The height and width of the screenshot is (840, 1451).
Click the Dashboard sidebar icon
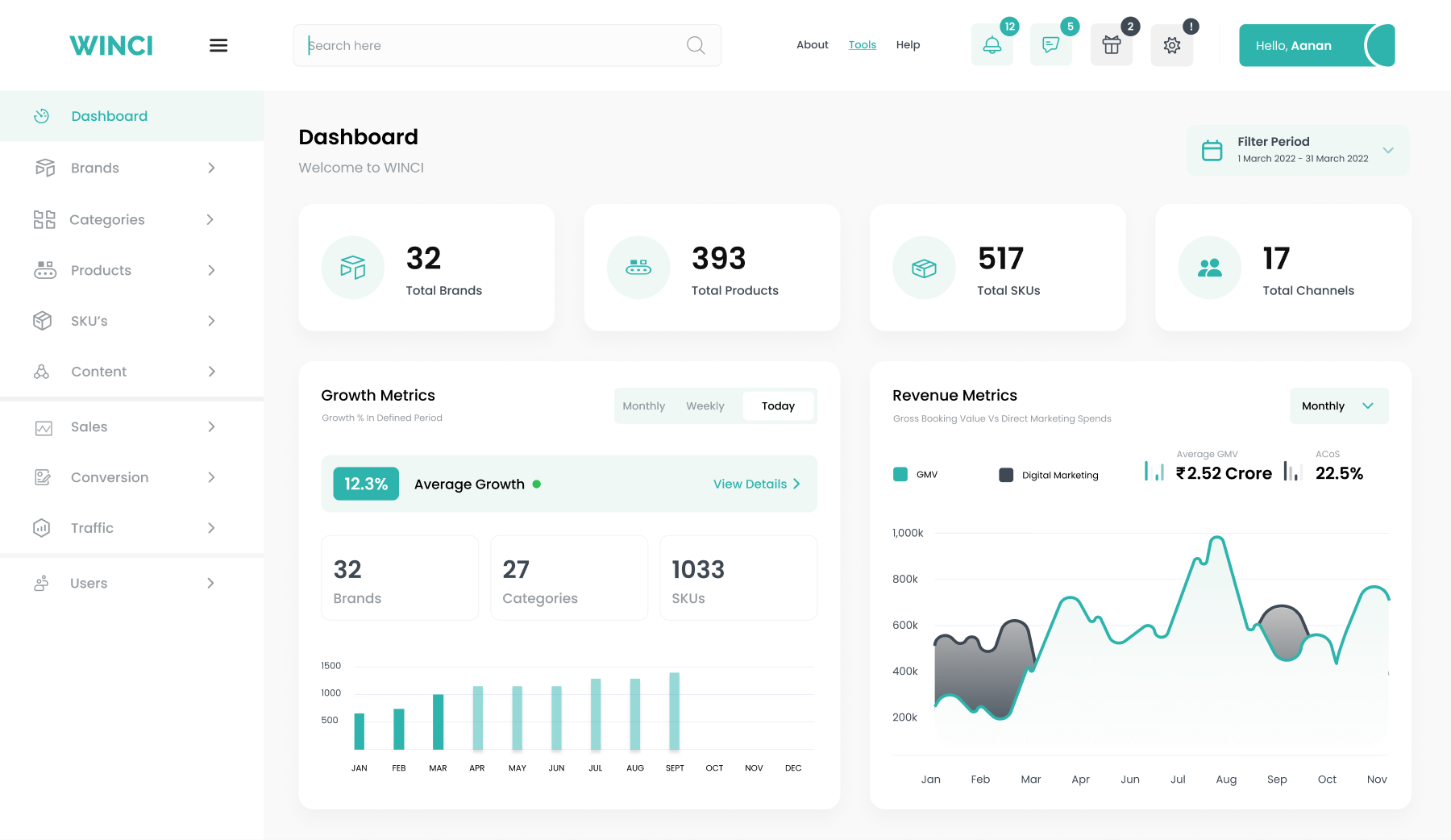click(42, 116)
